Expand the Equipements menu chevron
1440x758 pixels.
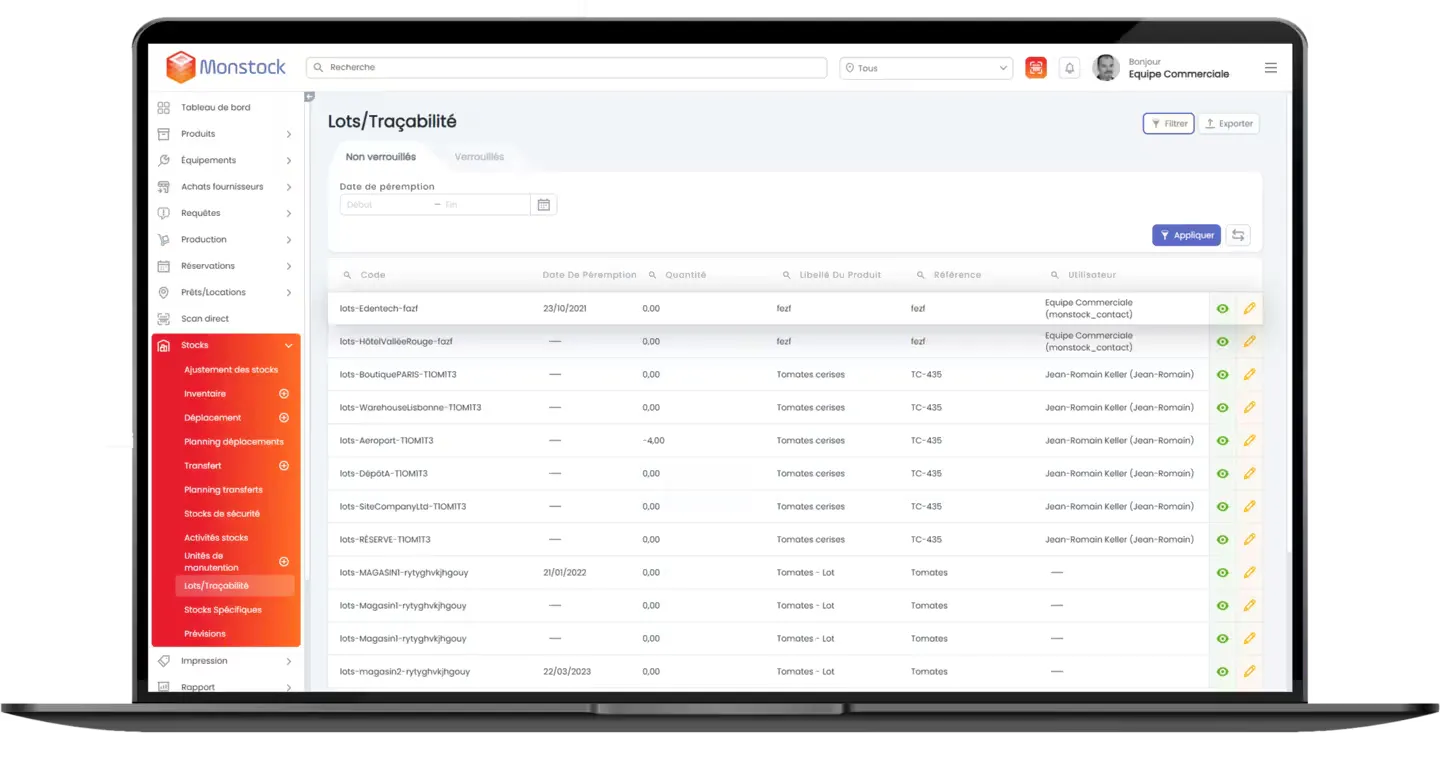tap(289, 161)
